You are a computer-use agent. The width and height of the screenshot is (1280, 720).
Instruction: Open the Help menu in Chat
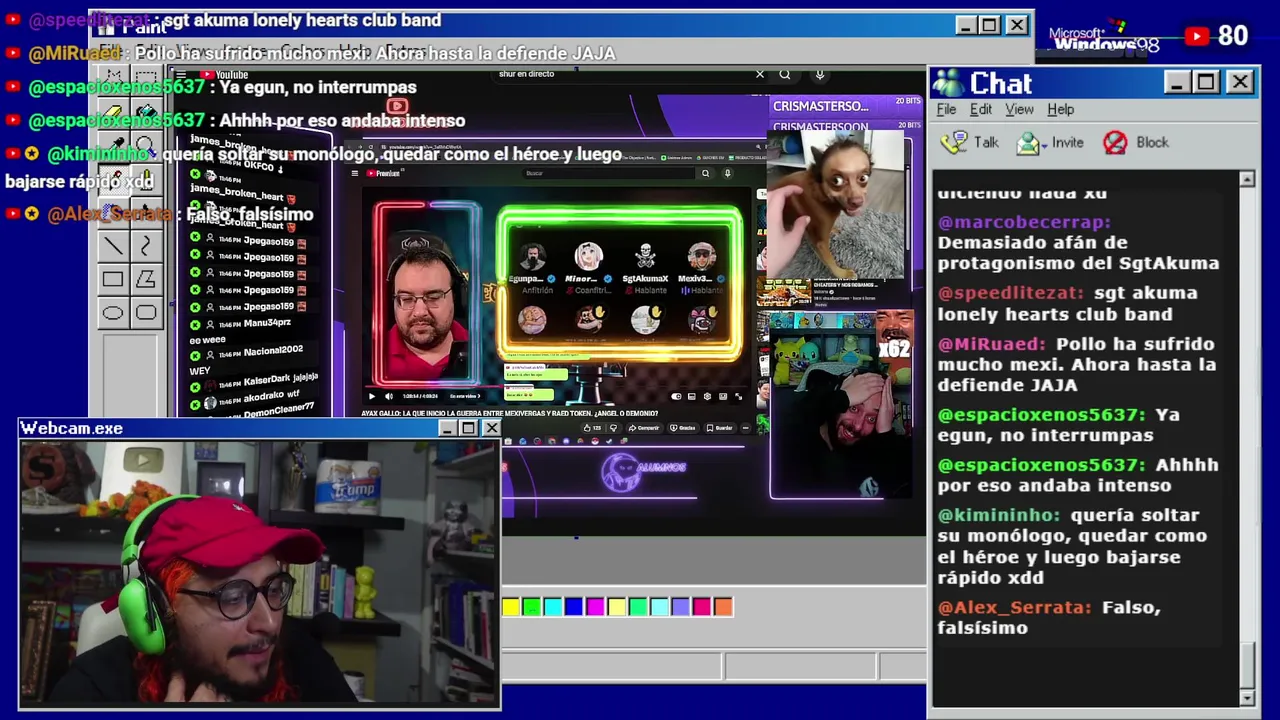(x=1060, y=109)
